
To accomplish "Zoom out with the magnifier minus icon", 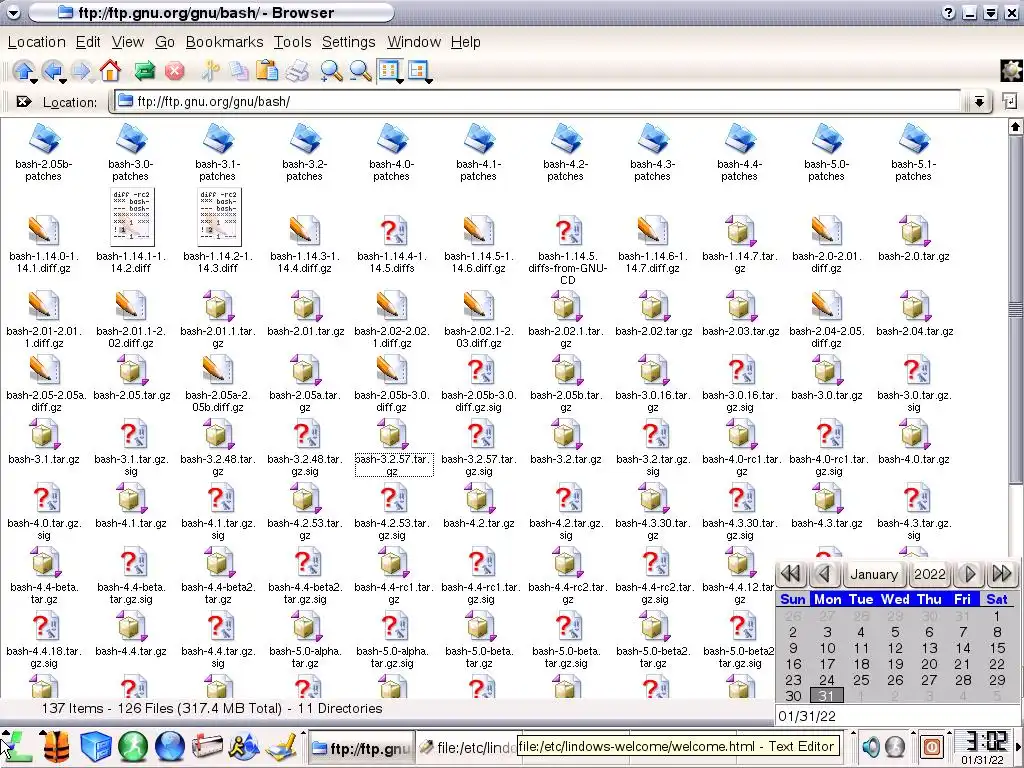I will tap(360, 71).
